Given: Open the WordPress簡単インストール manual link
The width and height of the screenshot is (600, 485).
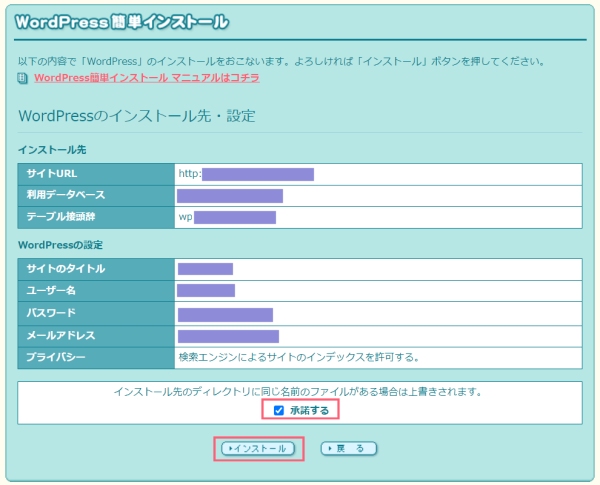Looking at the screenshot, I should 146,77.
